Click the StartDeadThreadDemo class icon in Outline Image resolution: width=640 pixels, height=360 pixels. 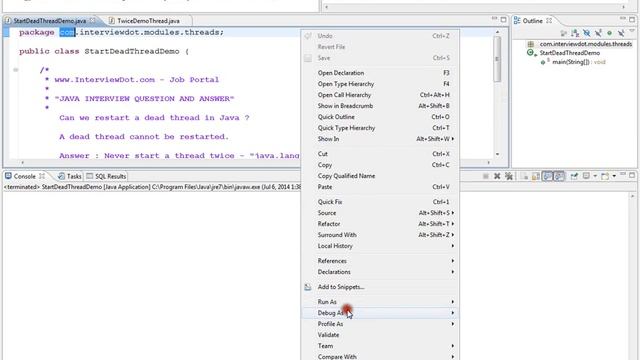[x=530, y=53]
